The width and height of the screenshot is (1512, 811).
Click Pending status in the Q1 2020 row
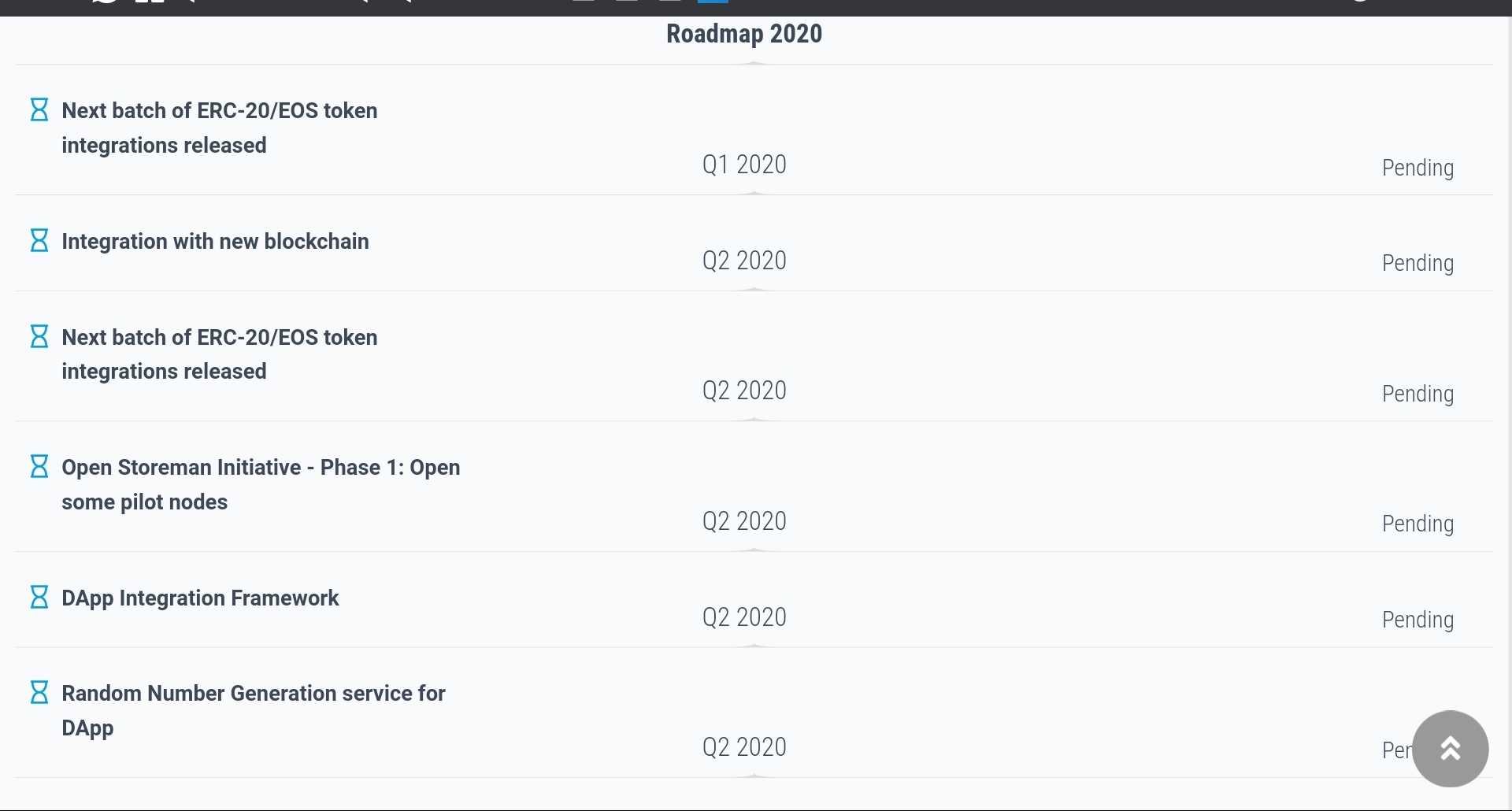click(1417, 168)
